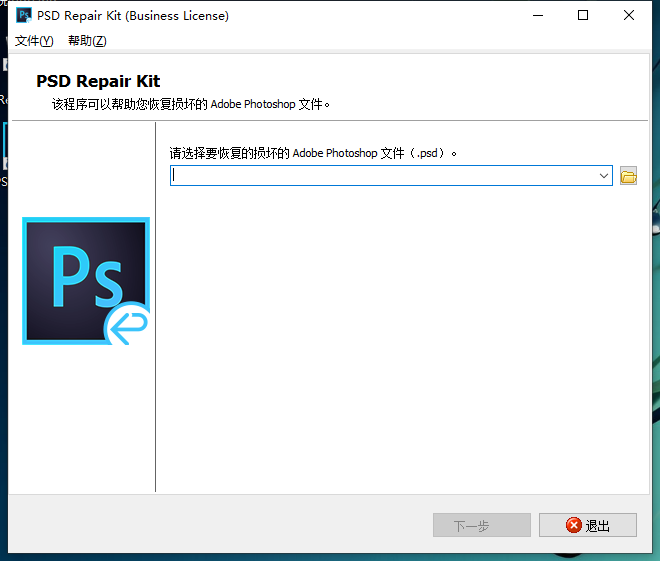Click the empty white area below the file field
The height and width of the screenshot is (561, 660).
[400, 340]
